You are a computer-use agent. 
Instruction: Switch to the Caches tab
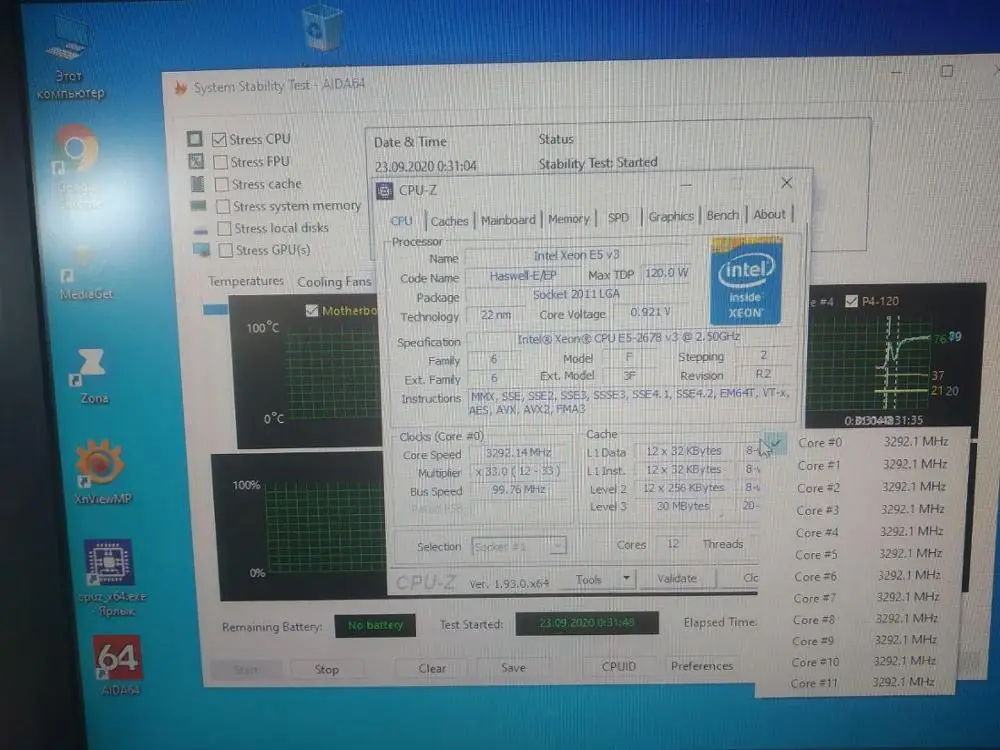pyautogui.click(x=449, y=221)
